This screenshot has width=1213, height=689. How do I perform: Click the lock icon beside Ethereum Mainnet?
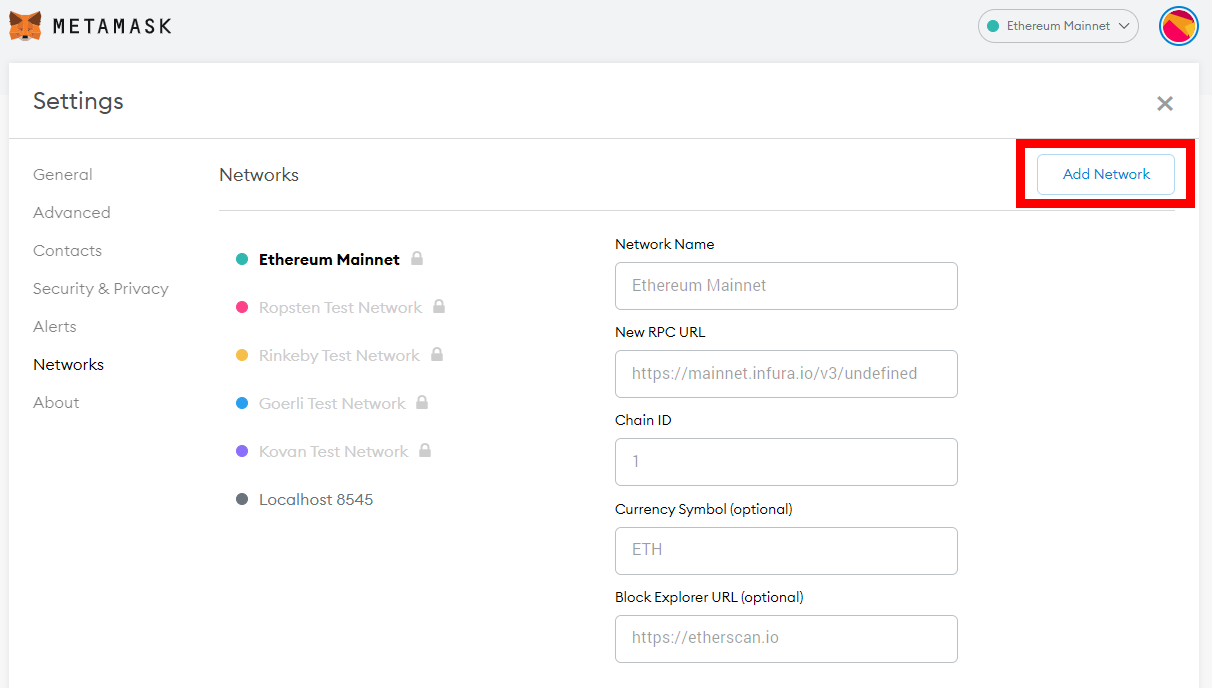(417, 258)
